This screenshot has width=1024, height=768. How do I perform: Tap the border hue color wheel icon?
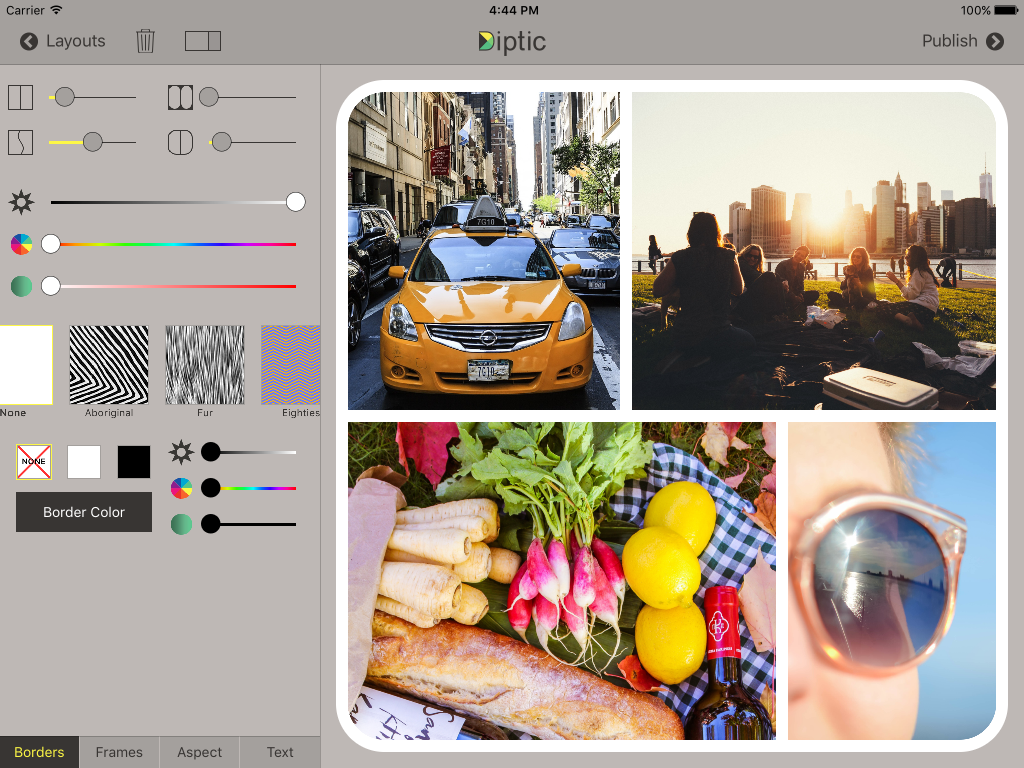pyautogui.click(x=22, y=244)
